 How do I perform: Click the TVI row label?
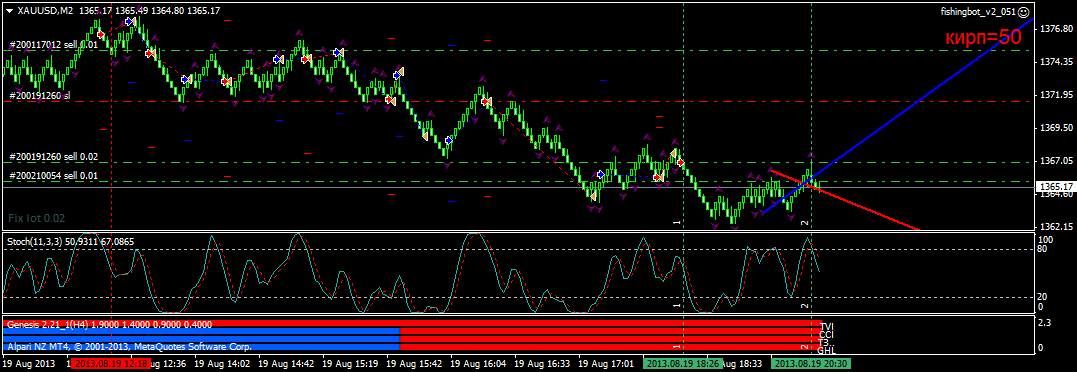(x=826, y=327)
